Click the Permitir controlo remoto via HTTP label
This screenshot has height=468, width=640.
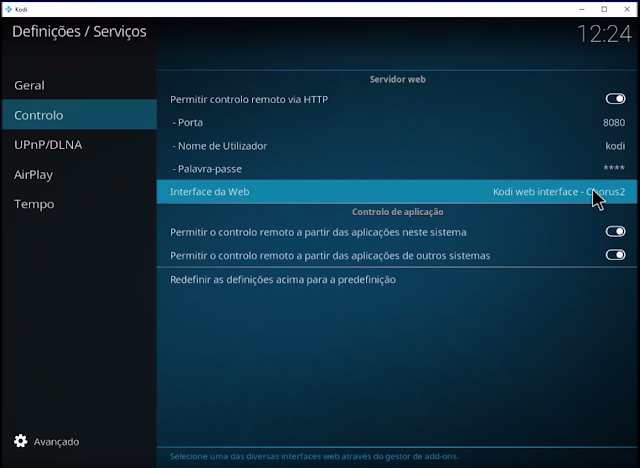249,99
